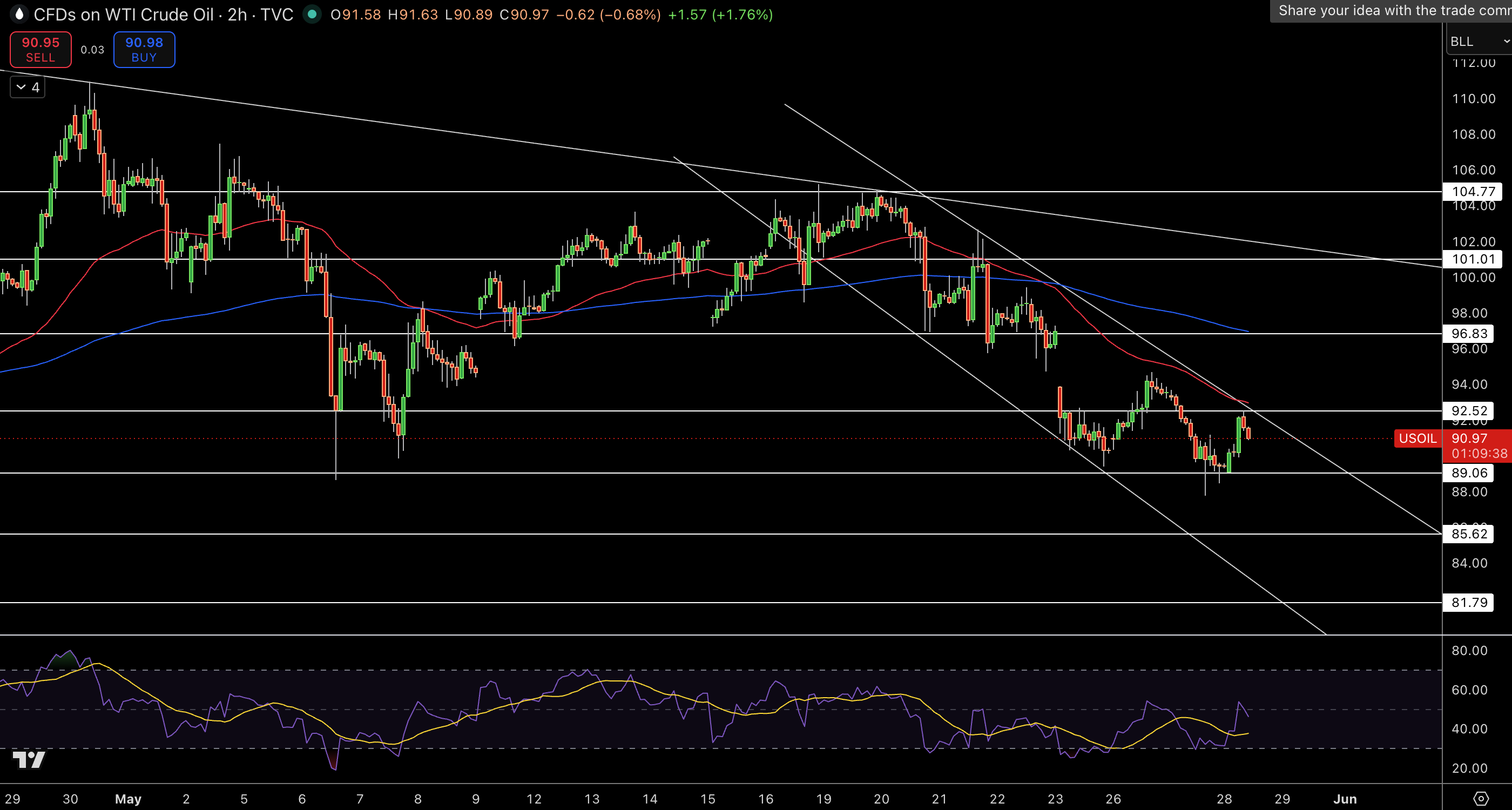
Task: Select the 101.01 horizontal line price label
Action: click(x=1473, y=259)
